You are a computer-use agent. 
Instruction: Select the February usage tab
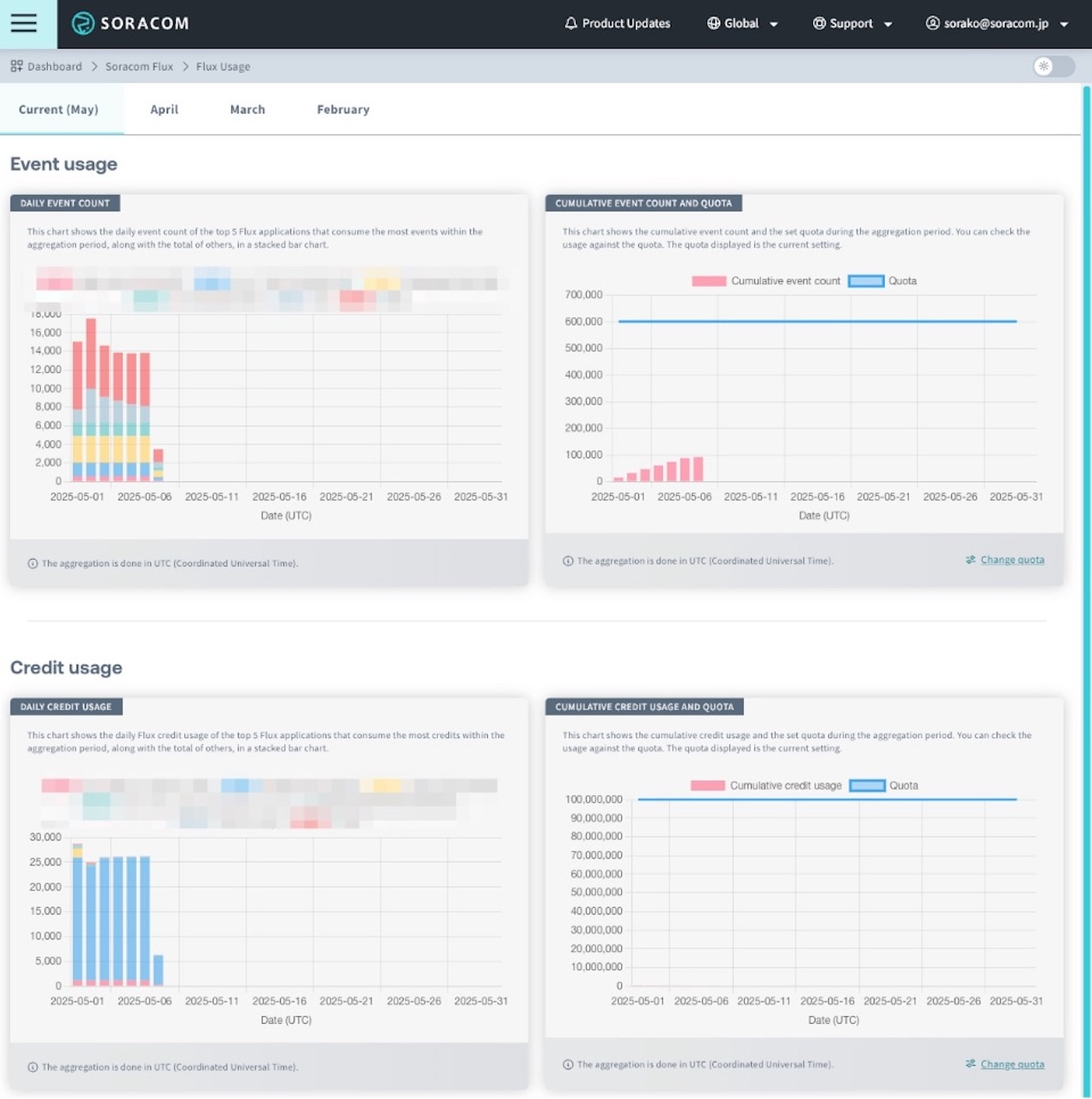(343, 109)
